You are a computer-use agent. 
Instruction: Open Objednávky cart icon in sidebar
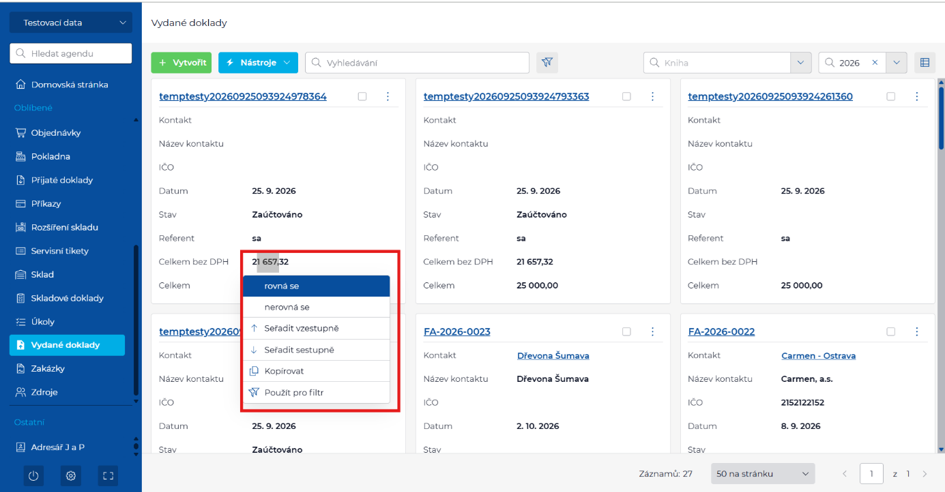click(20, 133)
